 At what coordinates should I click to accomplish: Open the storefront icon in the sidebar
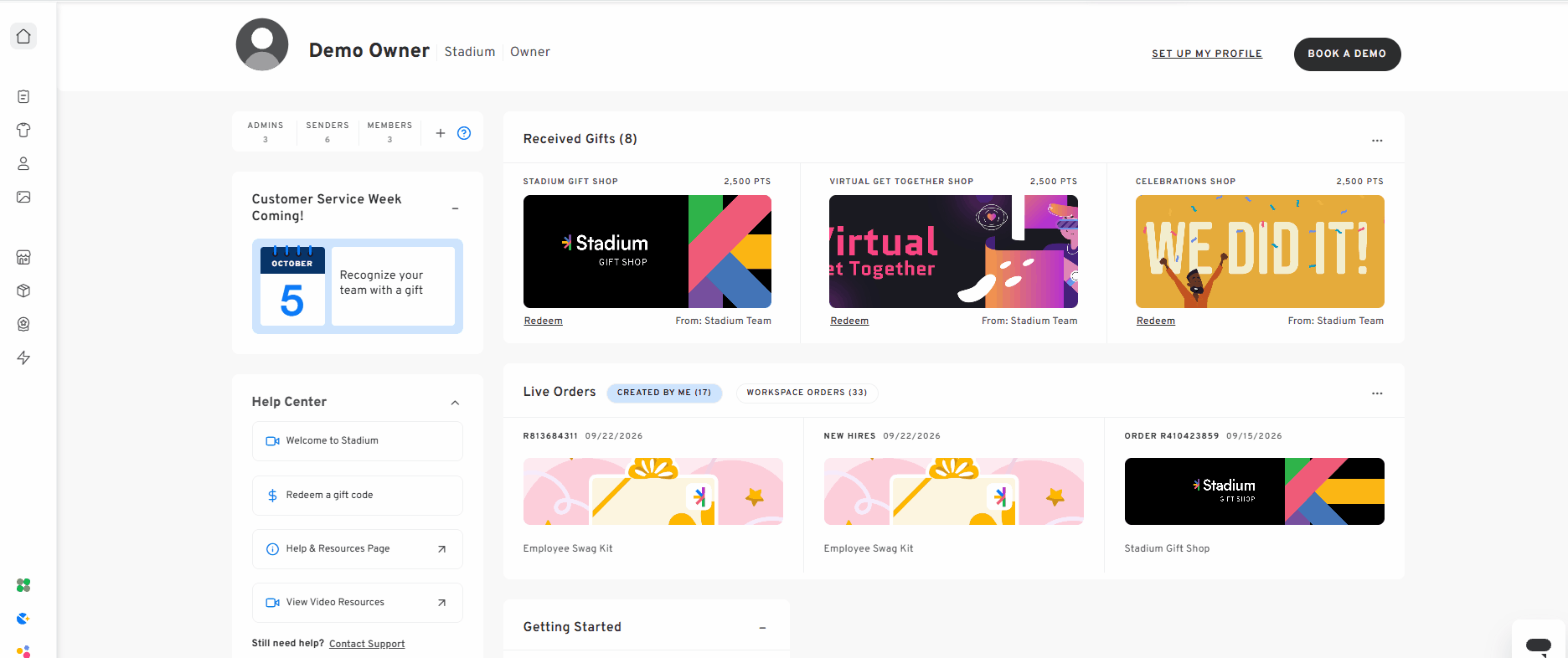coord(23,257)
